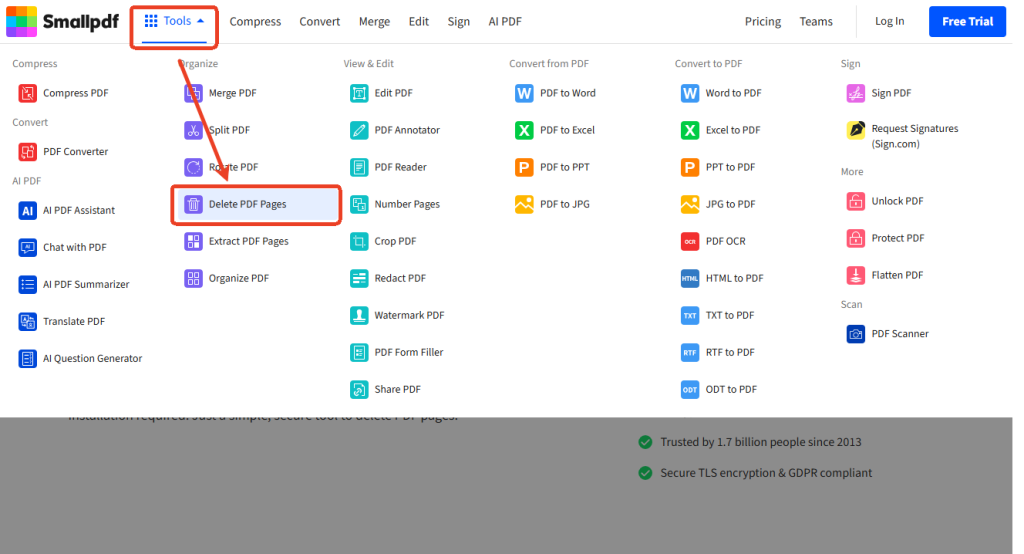Click the AI PDF Summarizer icon
The width and height of the screenshot is (1024, 554).
tap(27, 284)
